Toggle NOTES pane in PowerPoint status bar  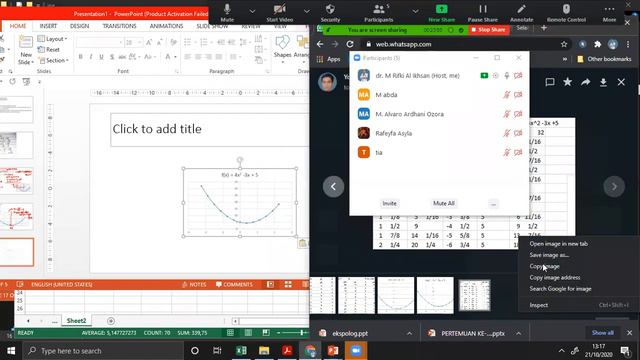coord(194,284)
